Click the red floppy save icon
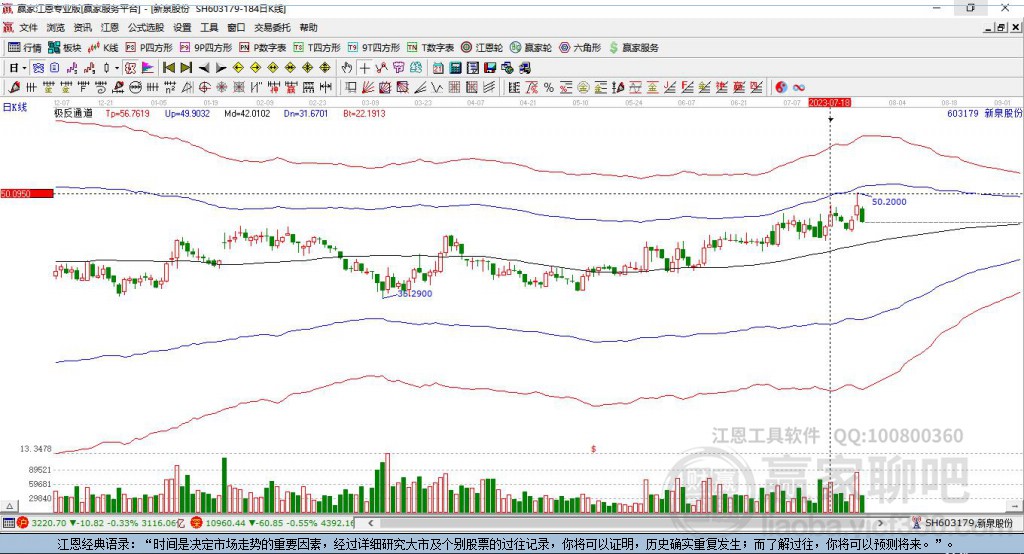The height and width of the screenshot is (554, 1024). [x=490, y=68]
